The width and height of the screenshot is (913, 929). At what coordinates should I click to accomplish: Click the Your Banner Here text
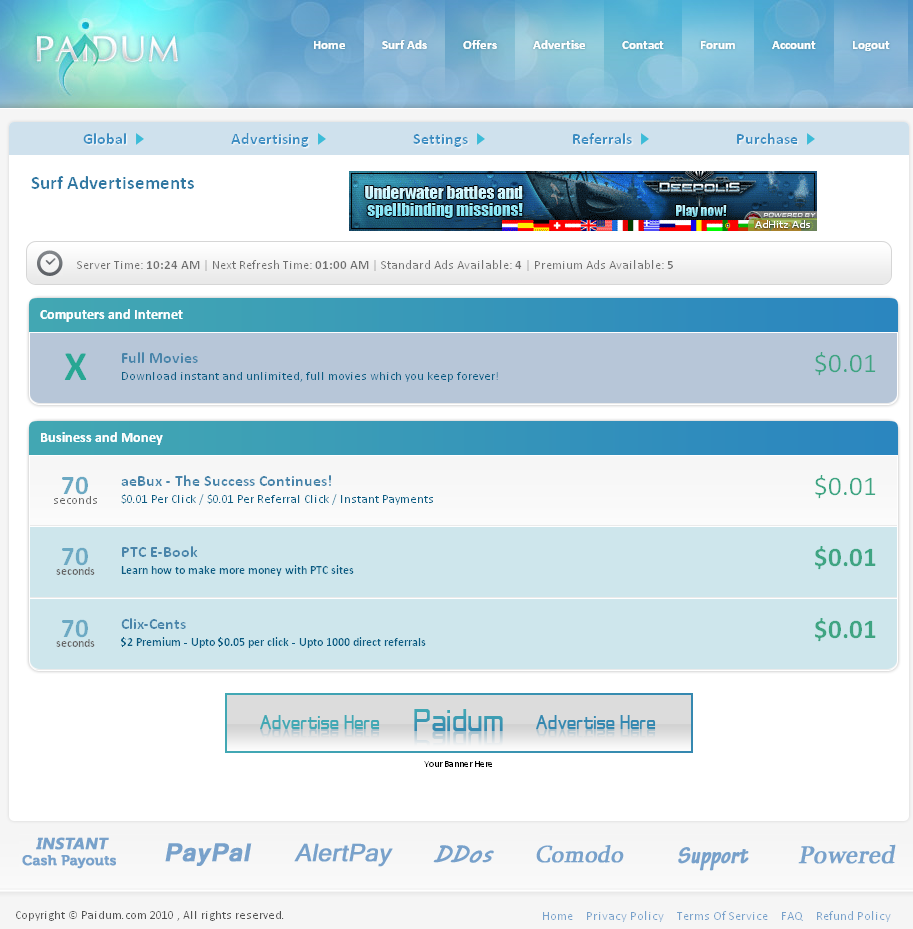(458, 764)
